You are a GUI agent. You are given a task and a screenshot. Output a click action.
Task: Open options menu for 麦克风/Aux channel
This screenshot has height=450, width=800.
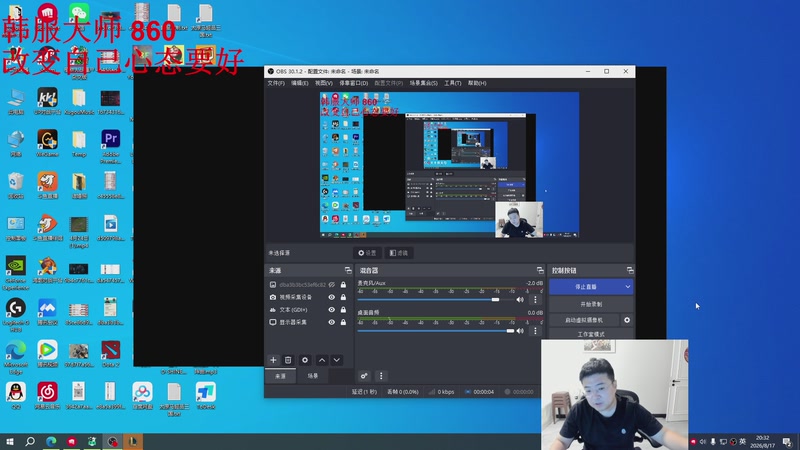pyautogui.click(x=535, y=299)
